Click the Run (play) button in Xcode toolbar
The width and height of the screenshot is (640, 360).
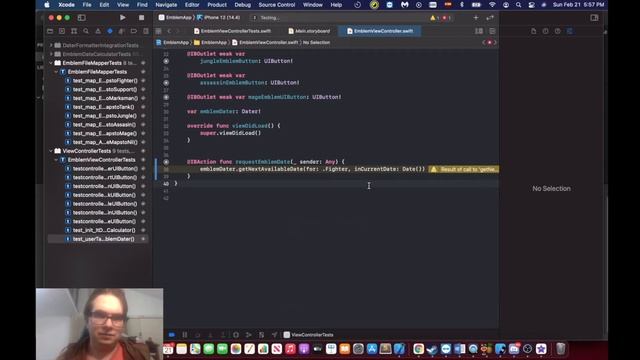[x=122, y=18]
